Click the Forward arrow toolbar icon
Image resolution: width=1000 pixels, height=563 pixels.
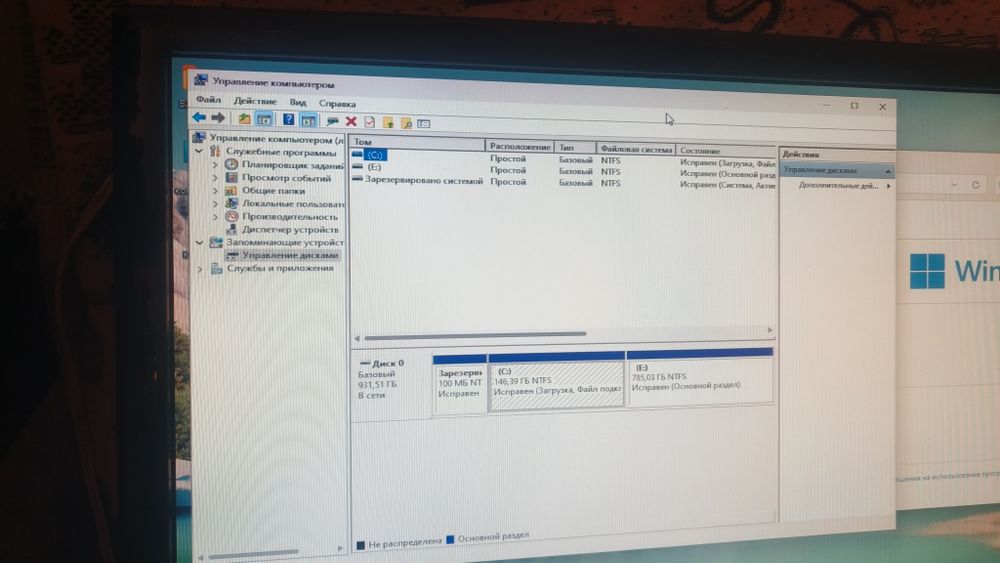(218, 117)
